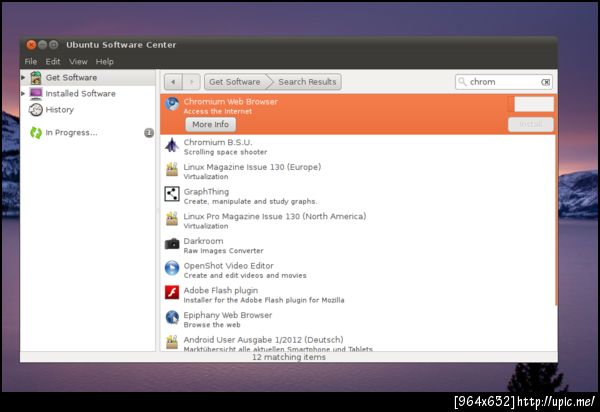
Task: Select the Installed Software sidebar label
Action: click(80, 94)
